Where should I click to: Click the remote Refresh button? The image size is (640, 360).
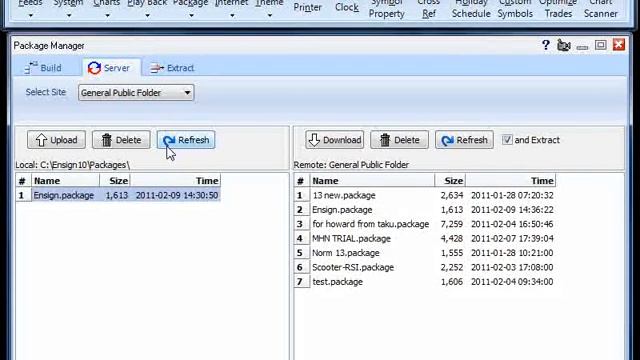click(464, 140)
